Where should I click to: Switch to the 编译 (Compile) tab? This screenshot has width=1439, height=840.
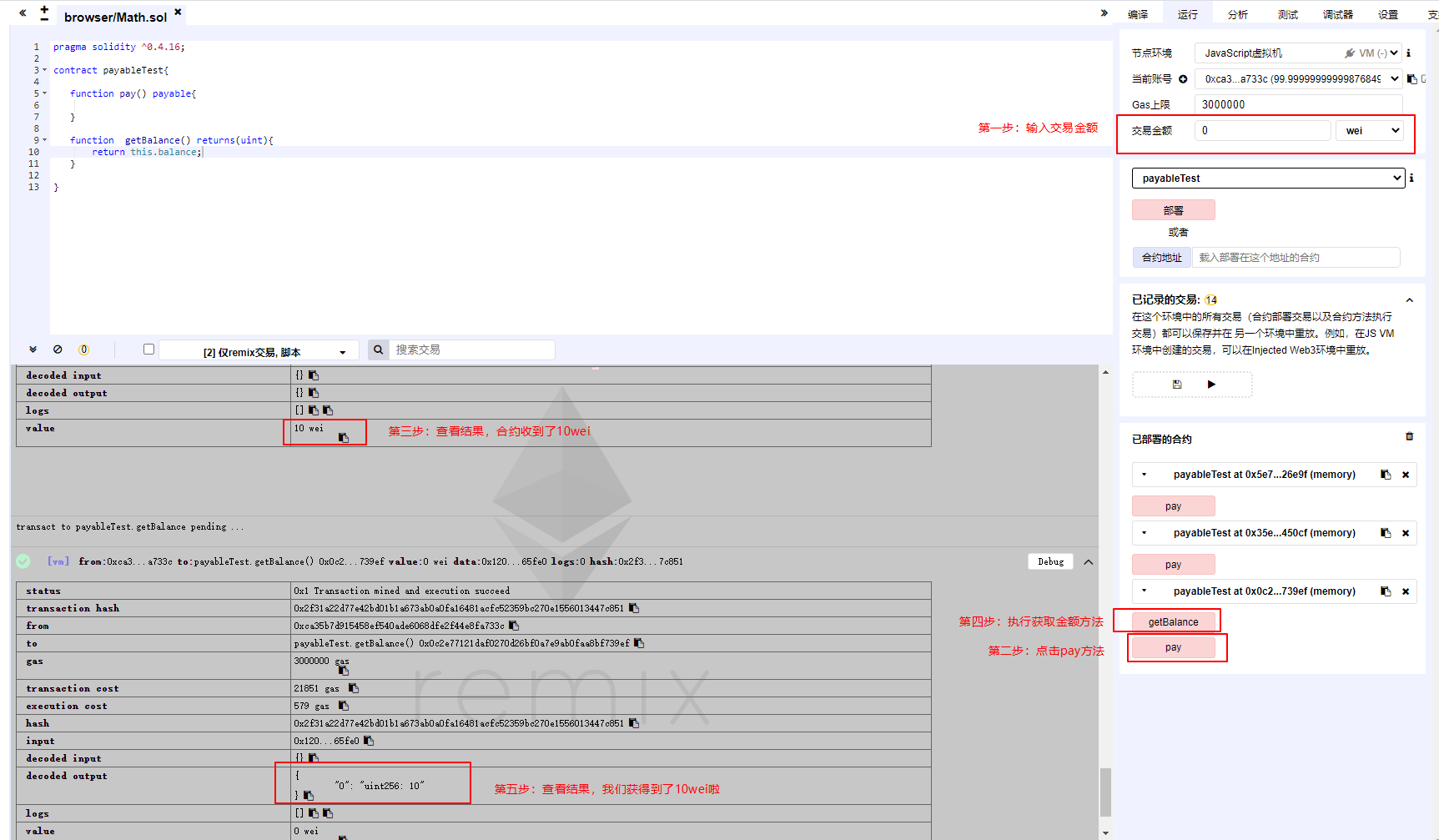click(1138, 14)
